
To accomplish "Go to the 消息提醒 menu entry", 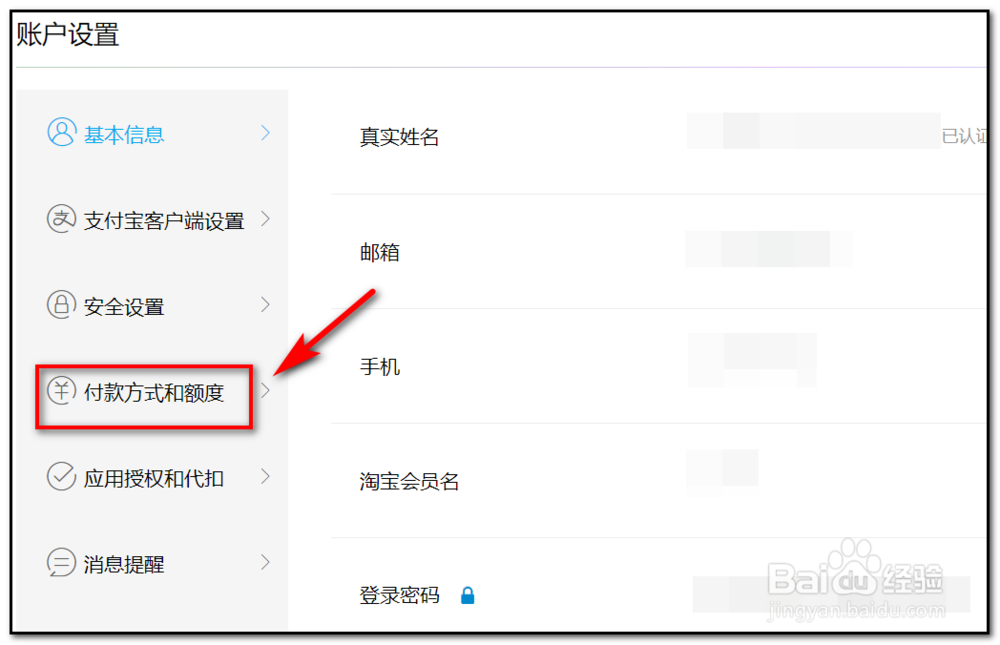I will [124, 565].
